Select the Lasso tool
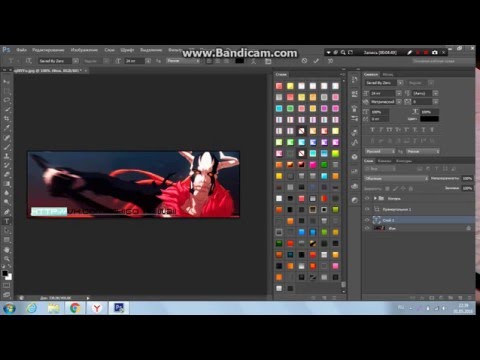480x360 pixels. click(x=7, y=100)
